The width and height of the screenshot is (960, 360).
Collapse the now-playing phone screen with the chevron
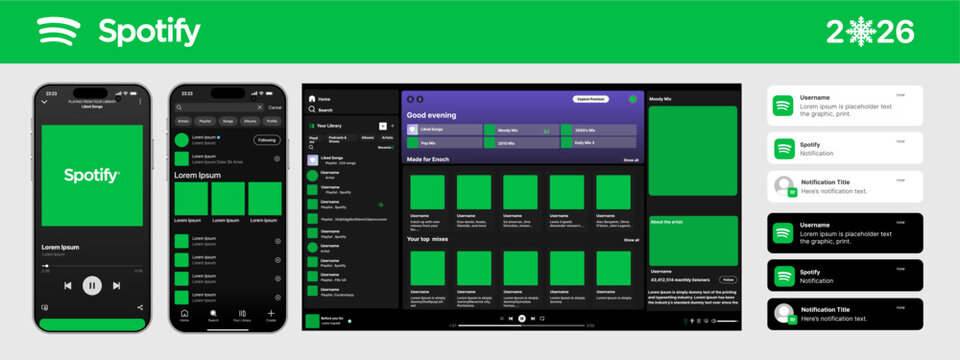pos(44,102)
